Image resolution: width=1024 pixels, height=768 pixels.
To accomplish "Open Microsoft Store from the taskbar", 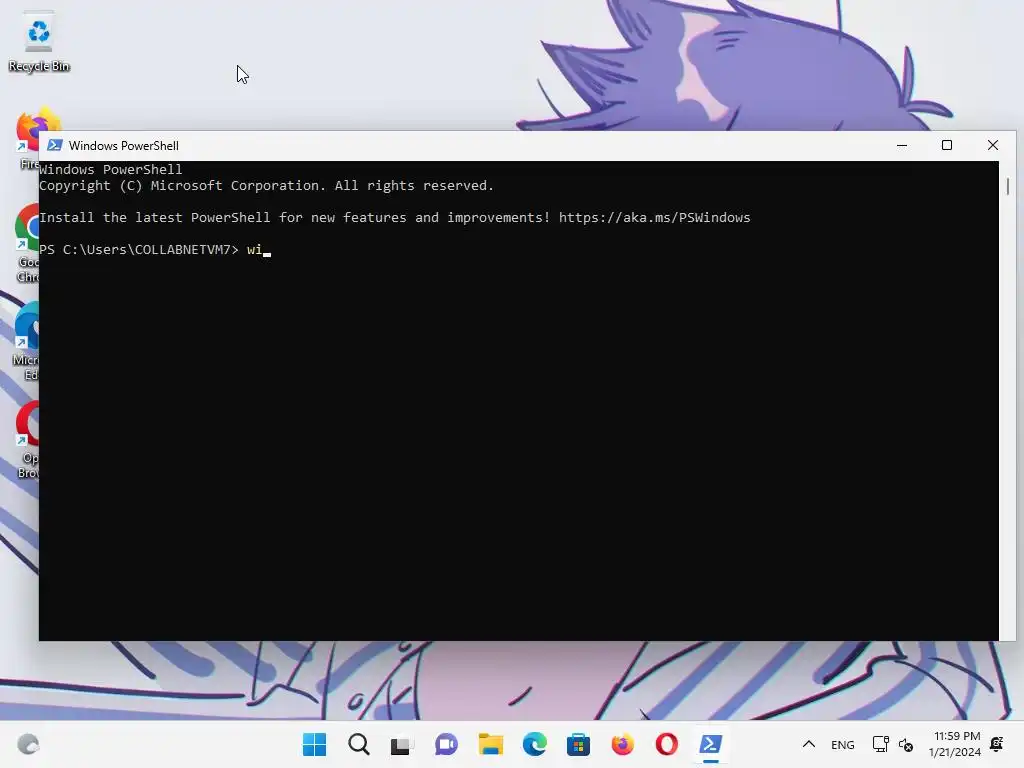I will click(578, 744).
